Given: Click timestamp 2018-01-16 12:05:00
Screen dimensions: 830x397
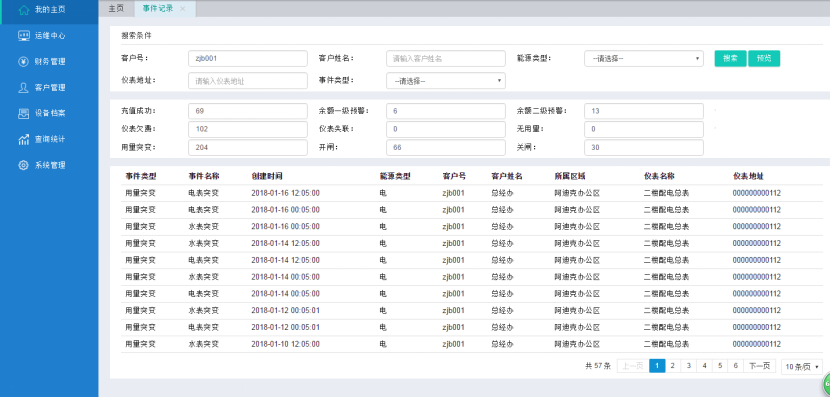Looking at the screenshot, I should tap(285, 193).
